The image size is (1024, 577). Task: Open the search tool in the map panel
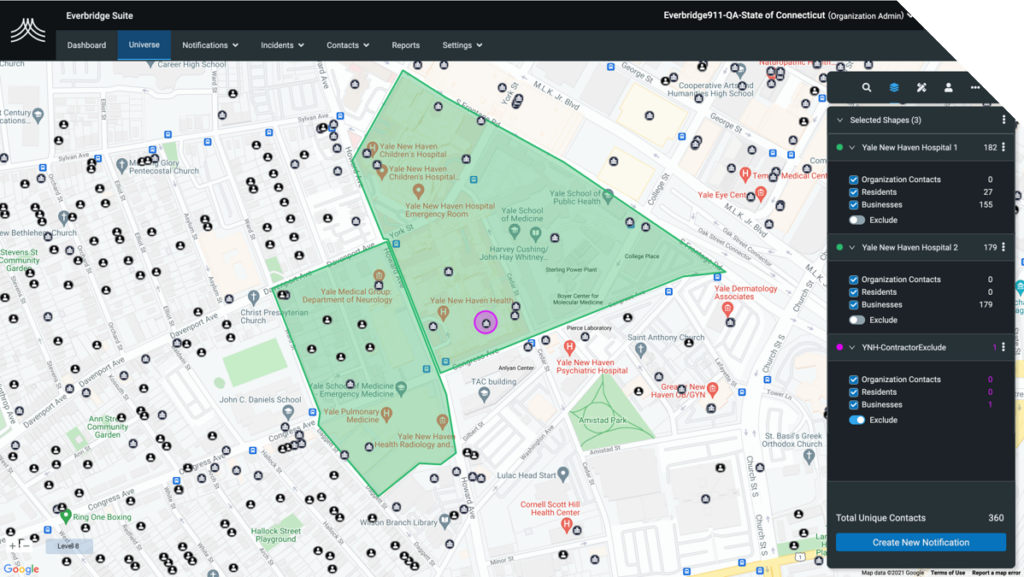coord(867,87)
